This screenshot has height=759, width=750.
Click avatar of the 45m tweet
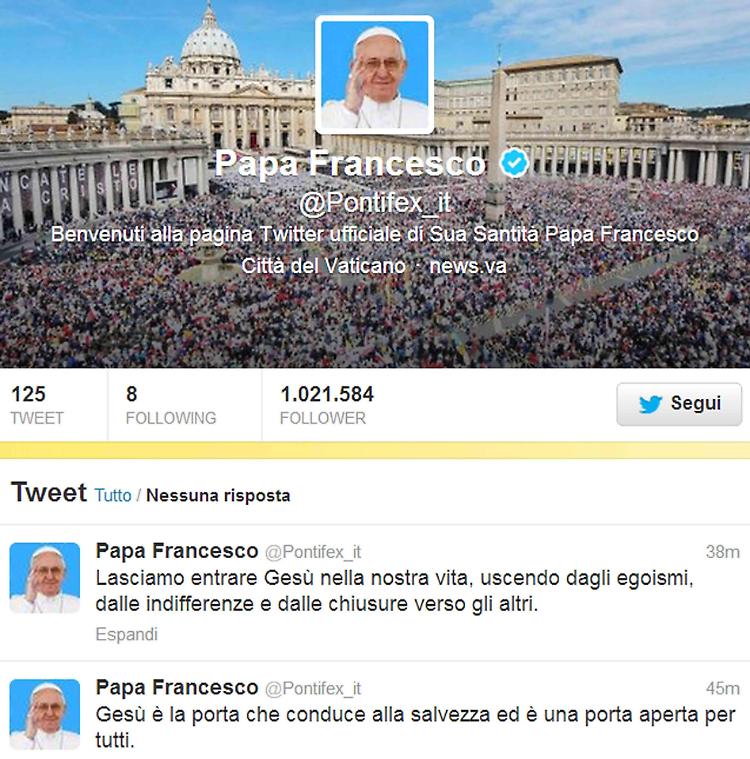(x=45, y=714)
